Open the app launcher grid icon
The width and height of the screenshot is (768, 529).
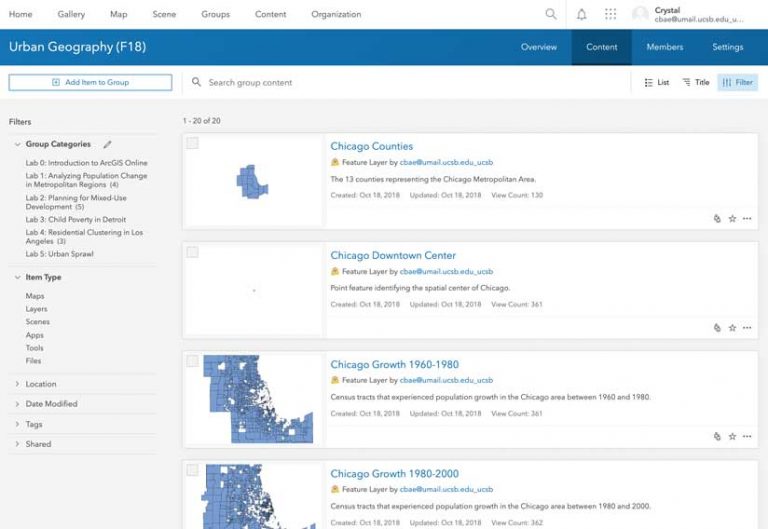pyautogui.click(x=610, y=14)
